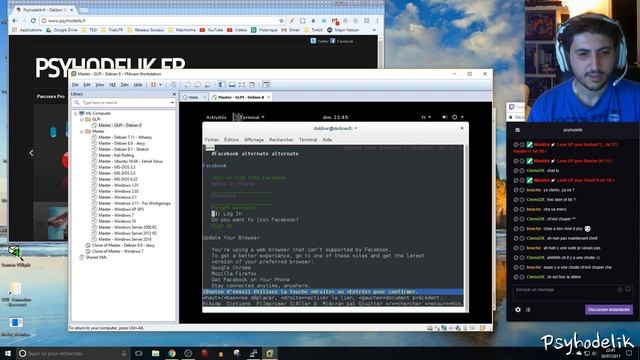Select Master - Windows Server 2016 VM
This screenshot has width=640, height=360.
(x=124, y=239)
